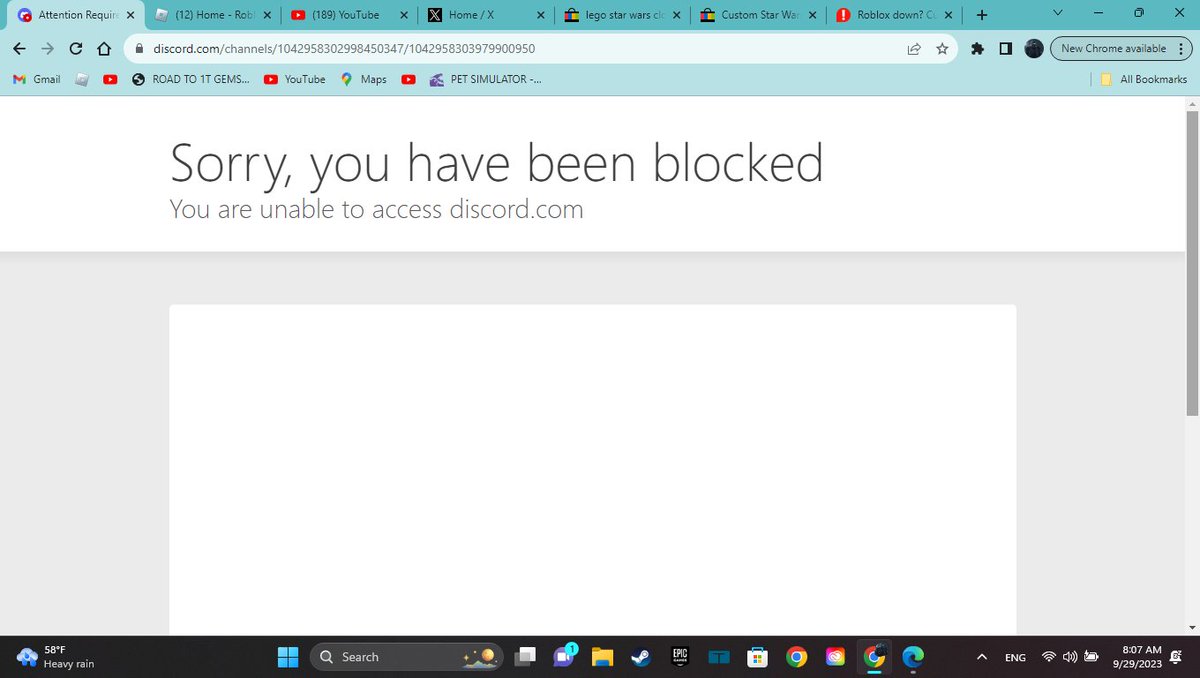Switch to the (12) Home - Roblox tab
Image resolution: width=1200 pixels, height=678 pixels.
click(213, 15)
